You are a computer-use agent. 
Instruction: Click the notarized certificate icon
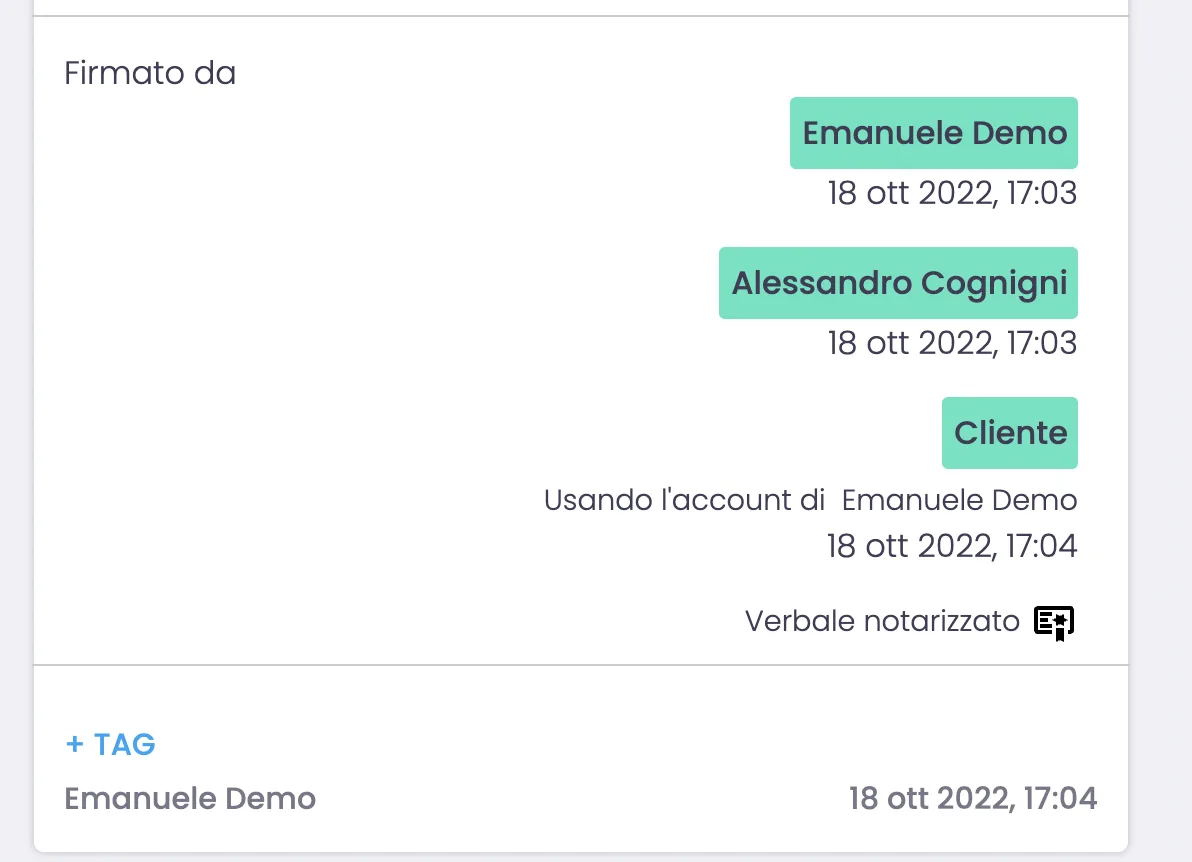pos(1053,623)
